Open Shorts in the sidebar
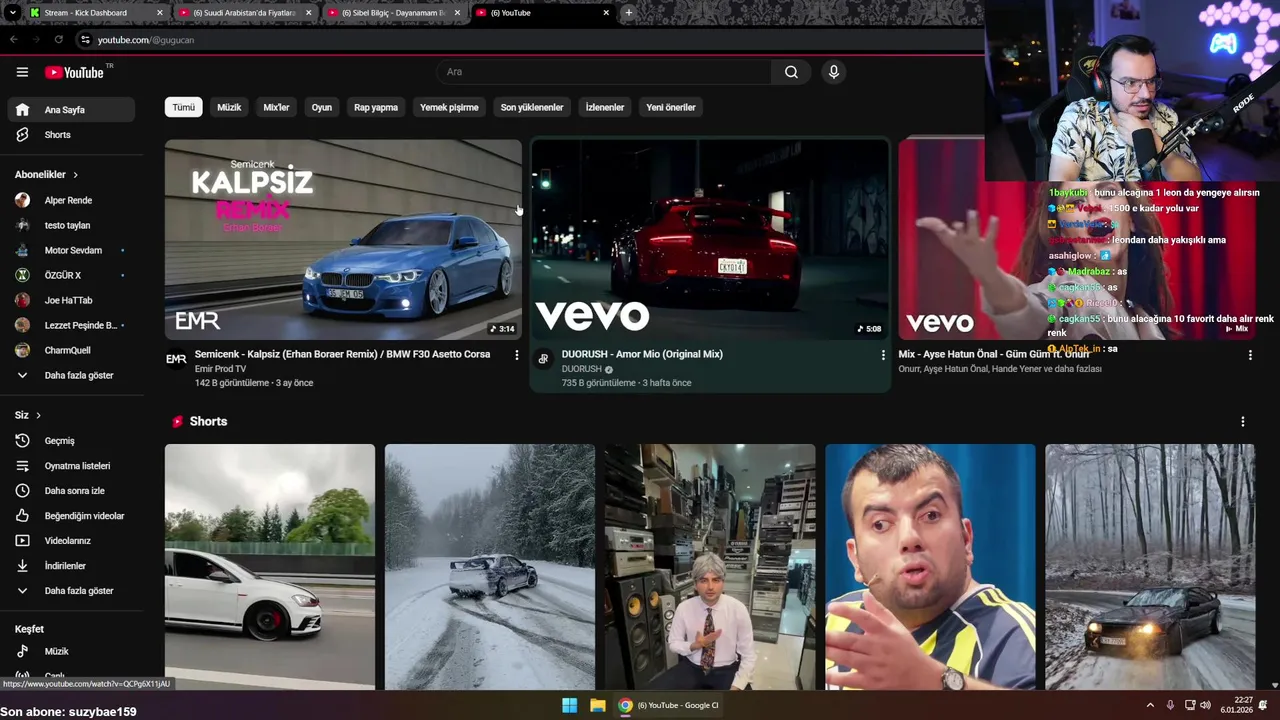1280x720 pixels. [x=70, y=135]
